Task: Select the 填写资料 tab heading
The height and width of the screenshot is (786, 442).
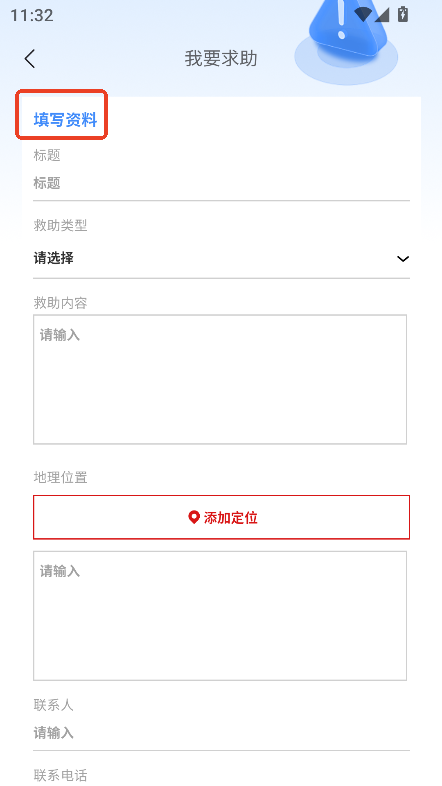Action: pos(66,120)
